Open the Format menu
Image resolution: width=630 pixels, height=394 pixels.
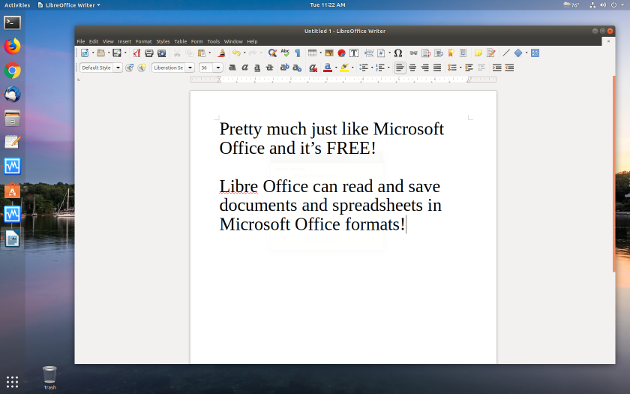[x=143, y=41]
